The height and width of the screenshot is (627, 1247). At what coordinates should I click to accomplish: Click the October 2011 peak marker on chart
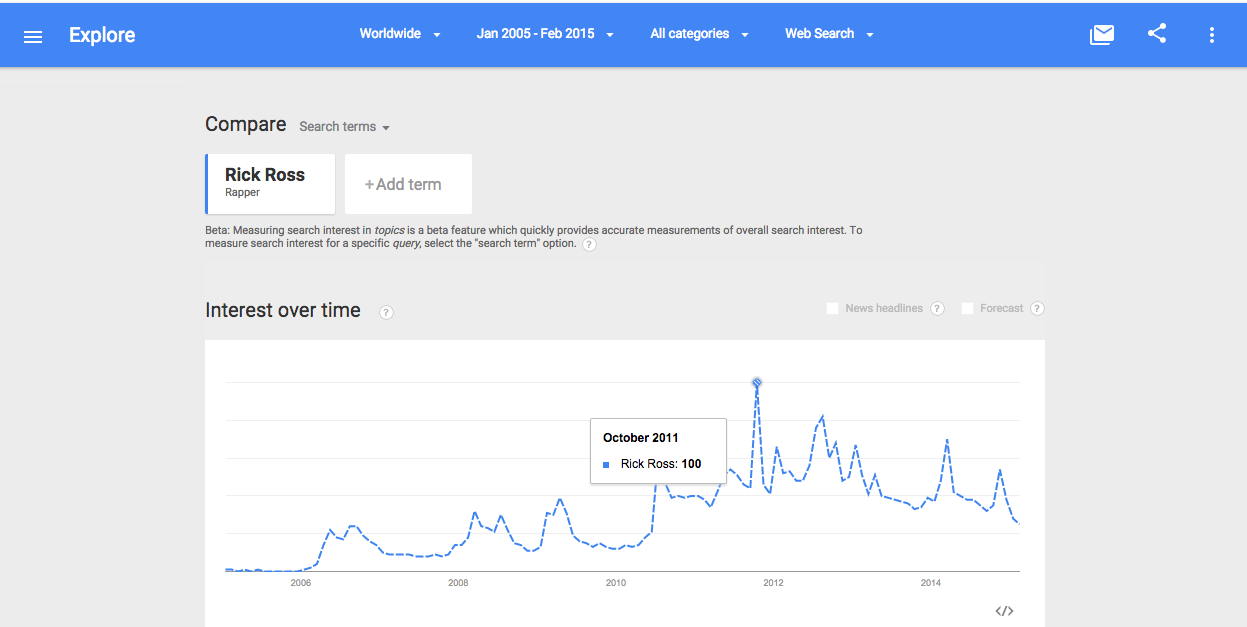pyautogui.click(x=757, y=382)
